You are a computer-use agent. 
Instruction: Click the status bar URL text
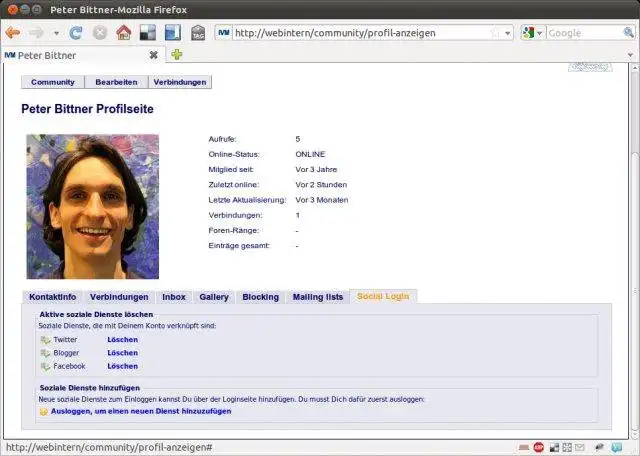click(x=109, y=447)
